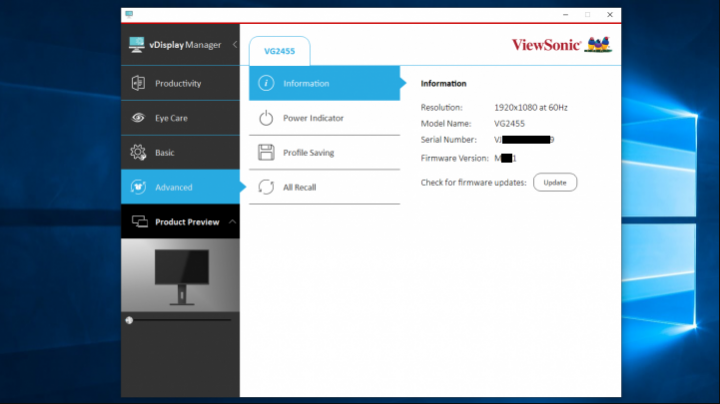Click the Check for firmware updates label

tap(473, 182)
